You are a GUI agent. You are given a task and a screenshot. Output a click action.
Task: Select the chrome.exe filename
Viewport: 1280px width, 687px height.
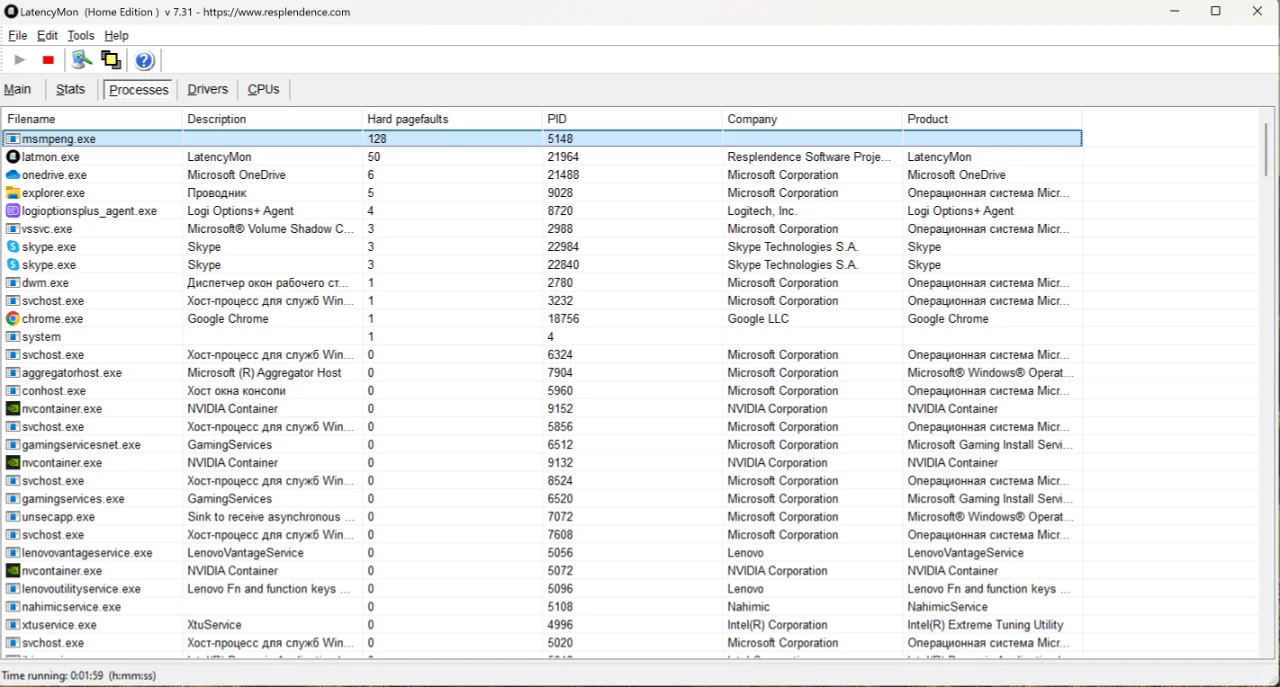(x=53, y=319)
